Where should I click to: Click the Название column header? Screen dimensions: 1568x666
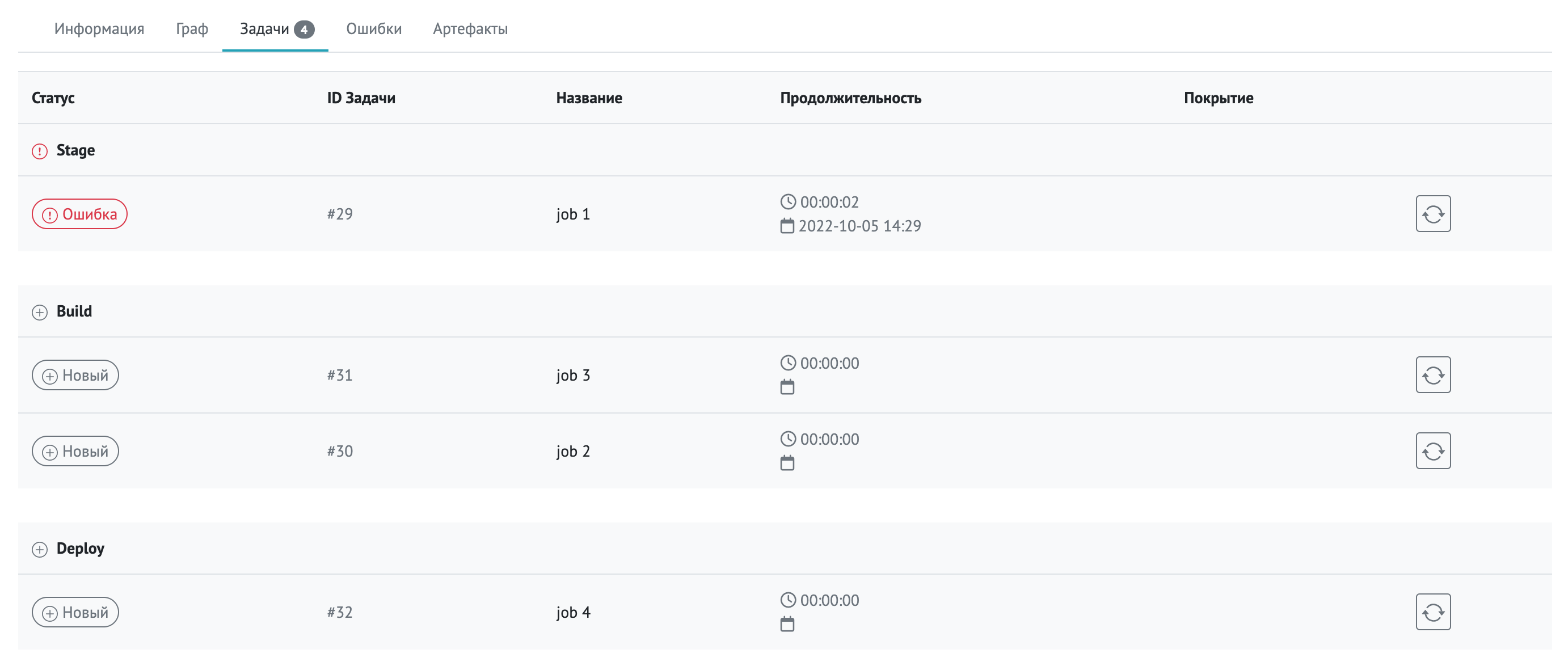(589, 98)
